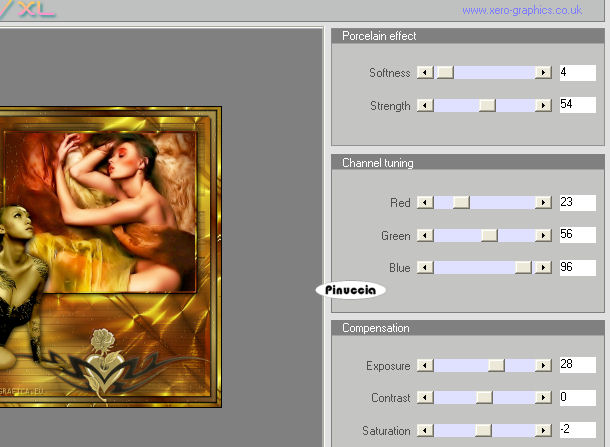Decrease Exposure with its left arrow
610x447 pixels.
pos(425,365)
